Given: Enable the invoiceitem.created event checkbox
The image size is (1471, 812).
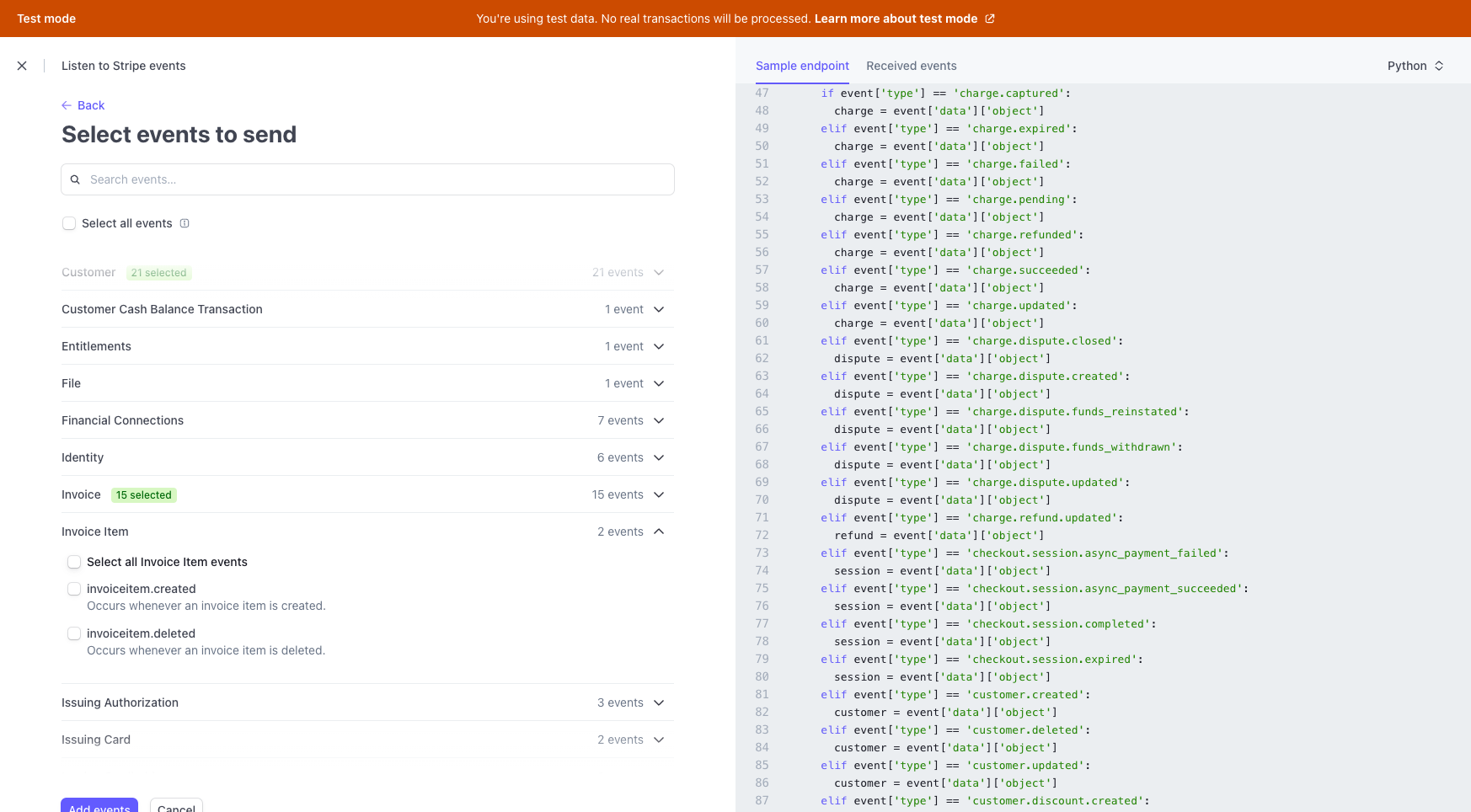Looking at the screenshot, I should pos(74,589).
